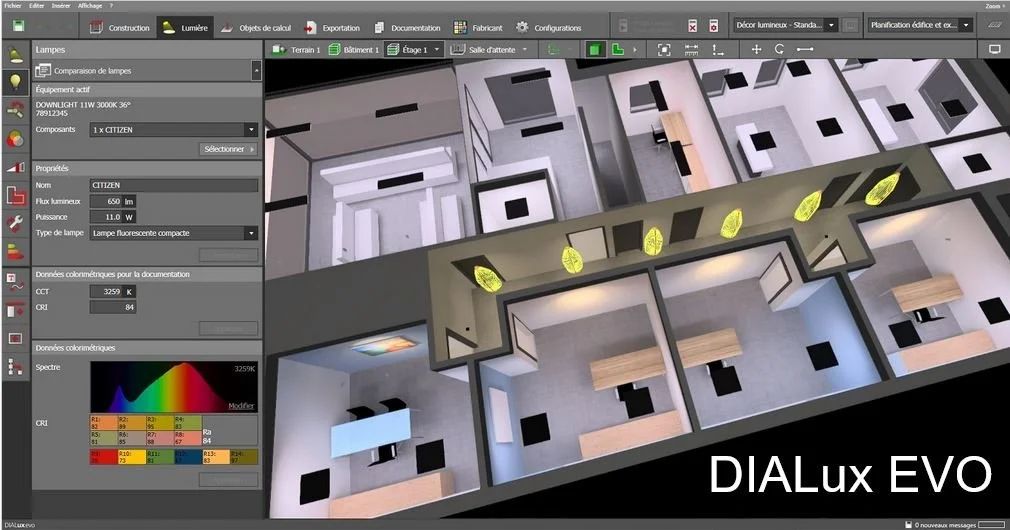Click the red L-shaped outline icon in sidebar
Screen dimensions: 1010x530
click(15, 194)
